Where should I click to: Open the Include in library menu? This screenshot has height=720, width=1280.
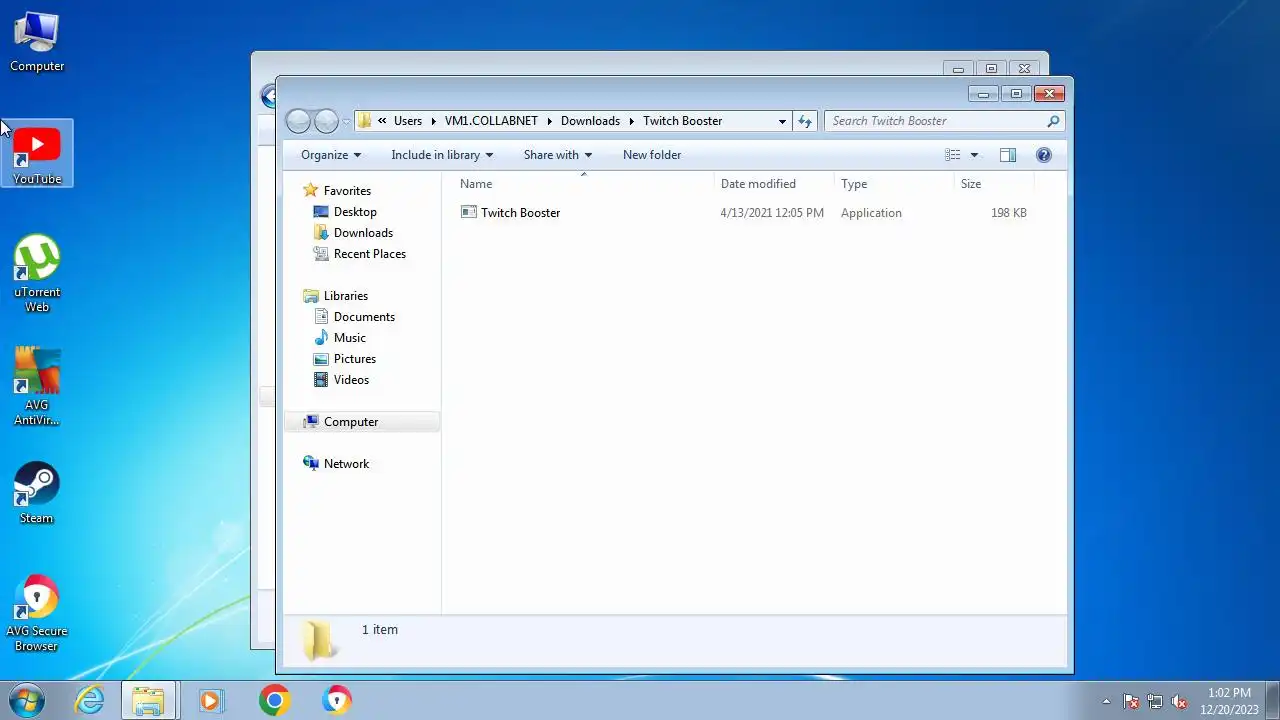tap(442, 155)
